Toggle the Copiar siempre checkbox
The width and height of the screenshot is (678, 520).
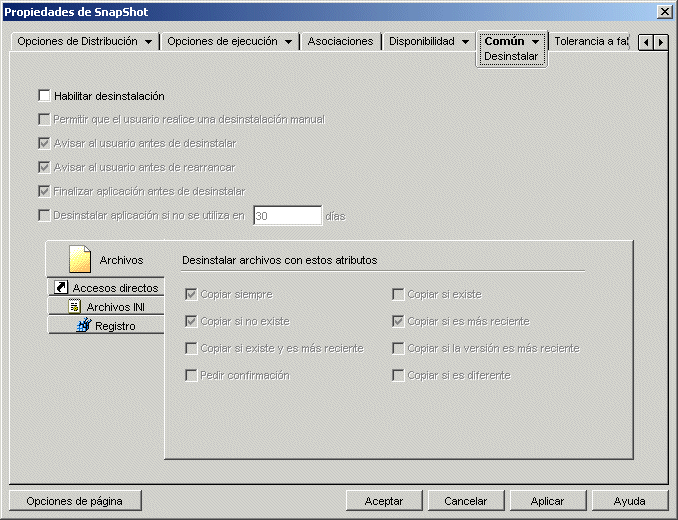pos(191,294)
